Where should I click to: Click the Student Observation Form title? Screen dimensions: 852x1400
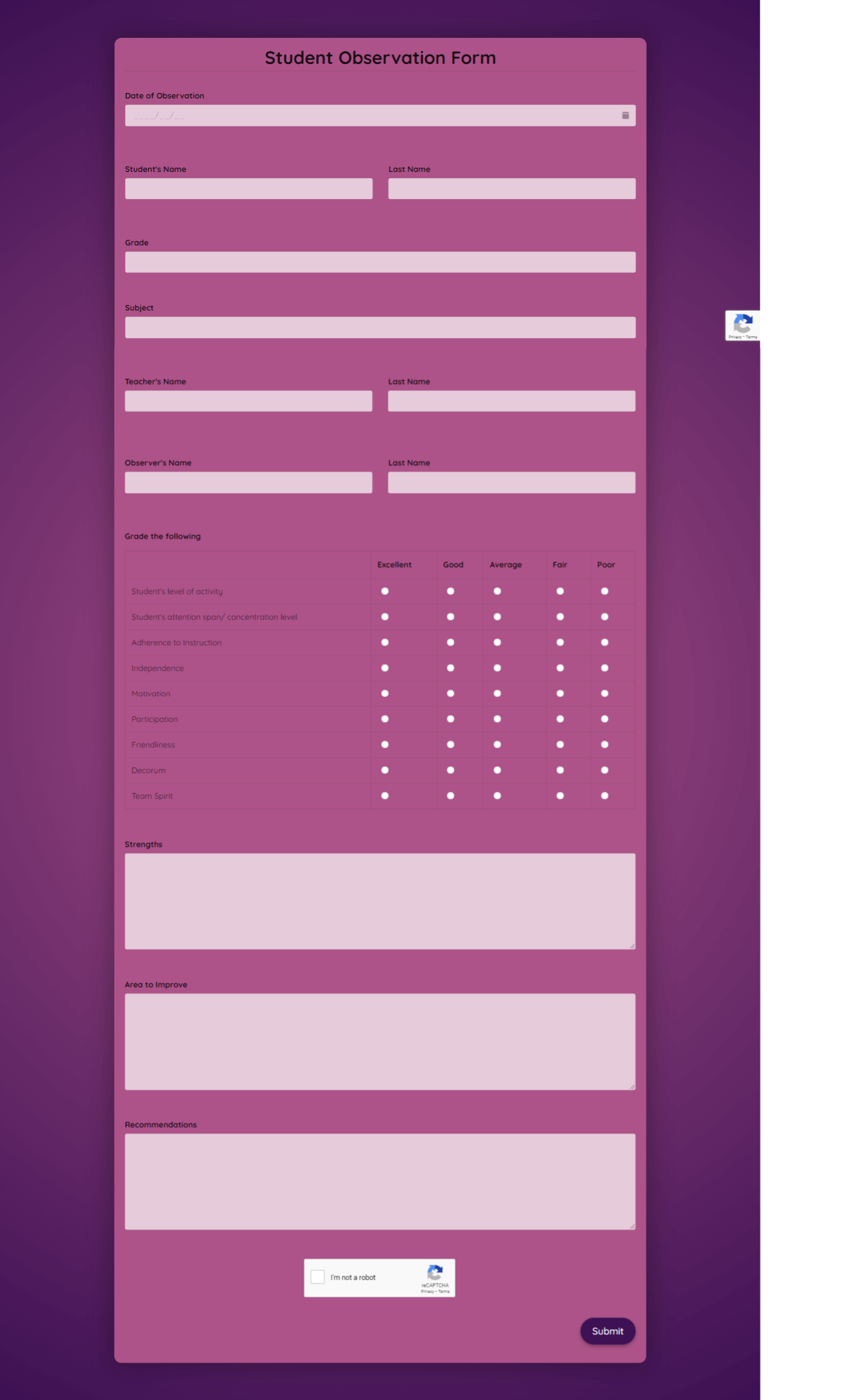380,57
